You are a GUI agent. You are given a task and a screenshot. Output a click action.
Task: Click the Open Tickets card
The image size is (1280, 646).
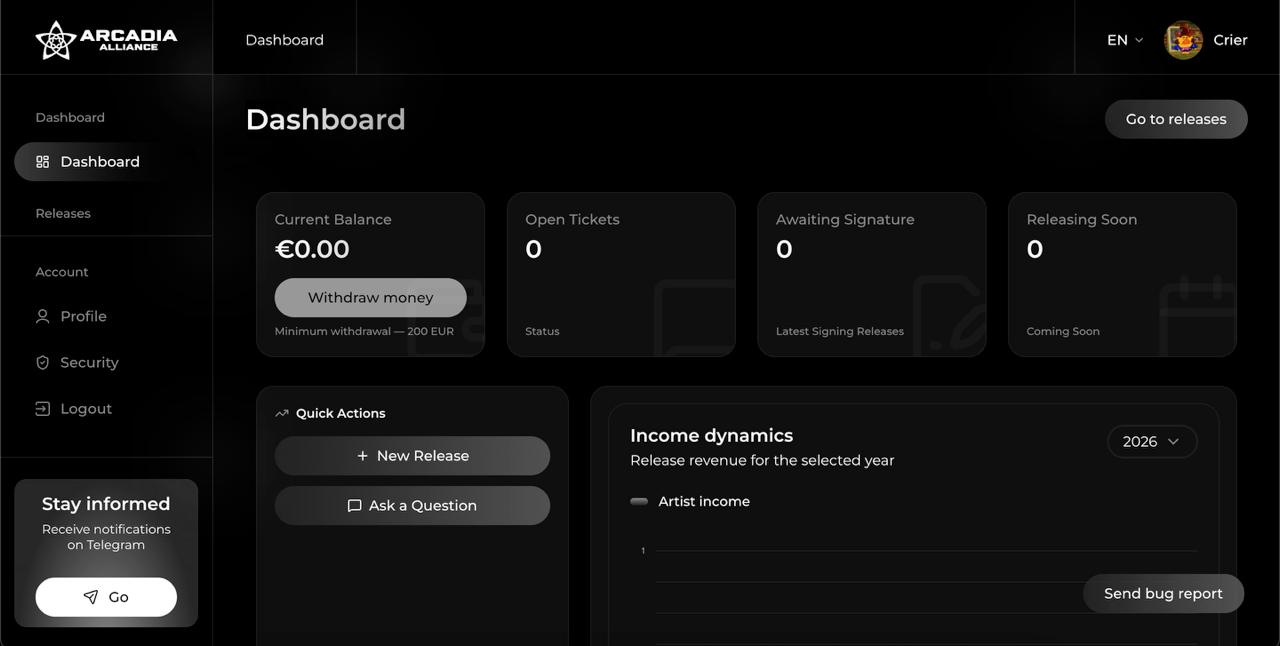[x=621, y=275]
